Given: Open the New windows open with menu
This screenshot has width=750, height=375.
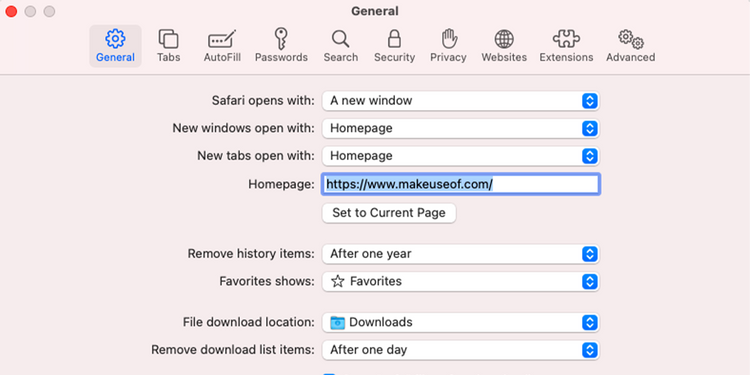Looking at the screenshot, I should click(461, 128).
